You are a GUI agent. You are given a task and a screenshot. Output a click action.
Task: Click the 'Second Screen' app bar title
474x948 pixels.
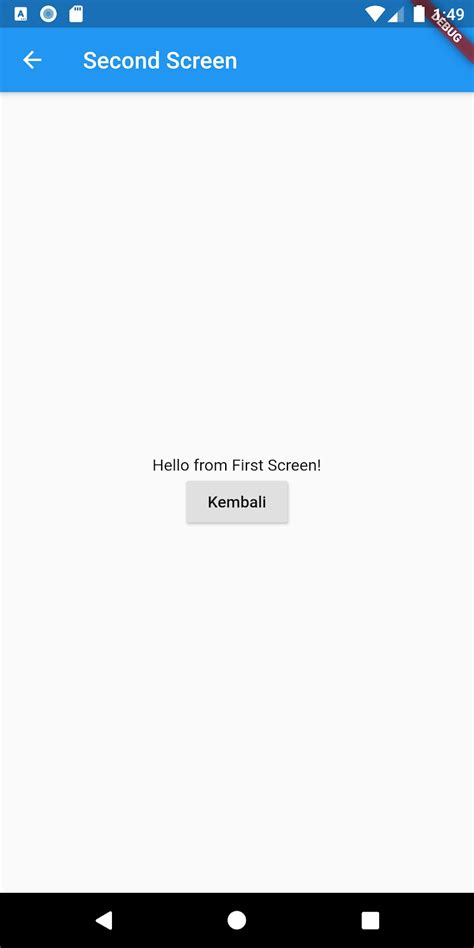pyautogui.click(x=160, y=60)
